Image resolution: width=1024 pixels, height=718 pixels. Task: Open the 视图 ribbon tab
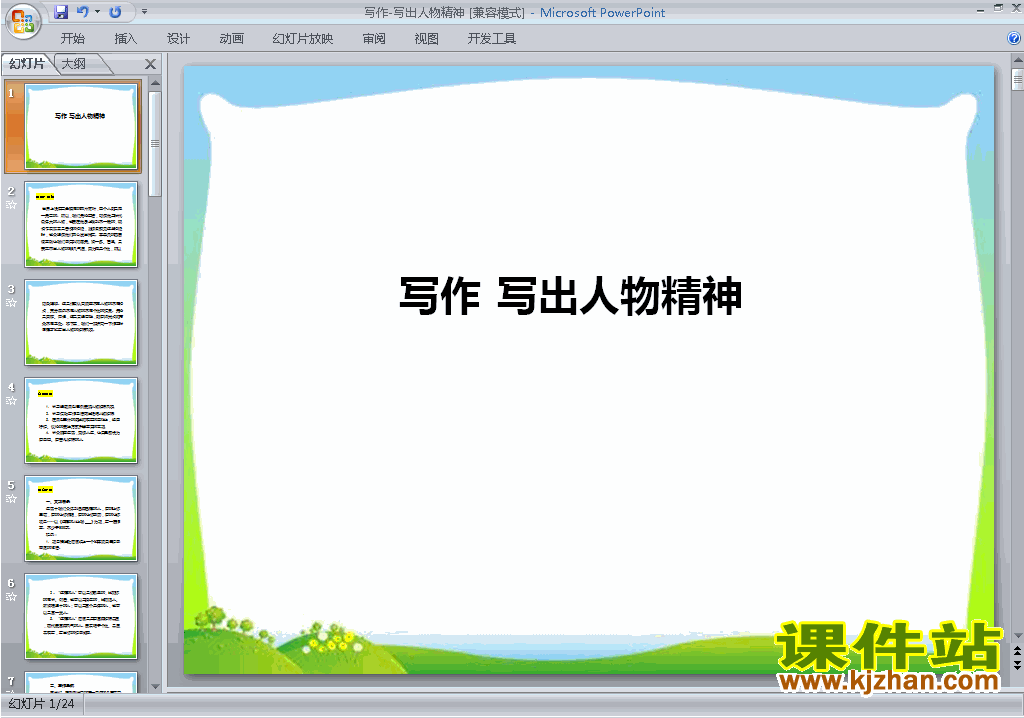(x=426, y=39)
